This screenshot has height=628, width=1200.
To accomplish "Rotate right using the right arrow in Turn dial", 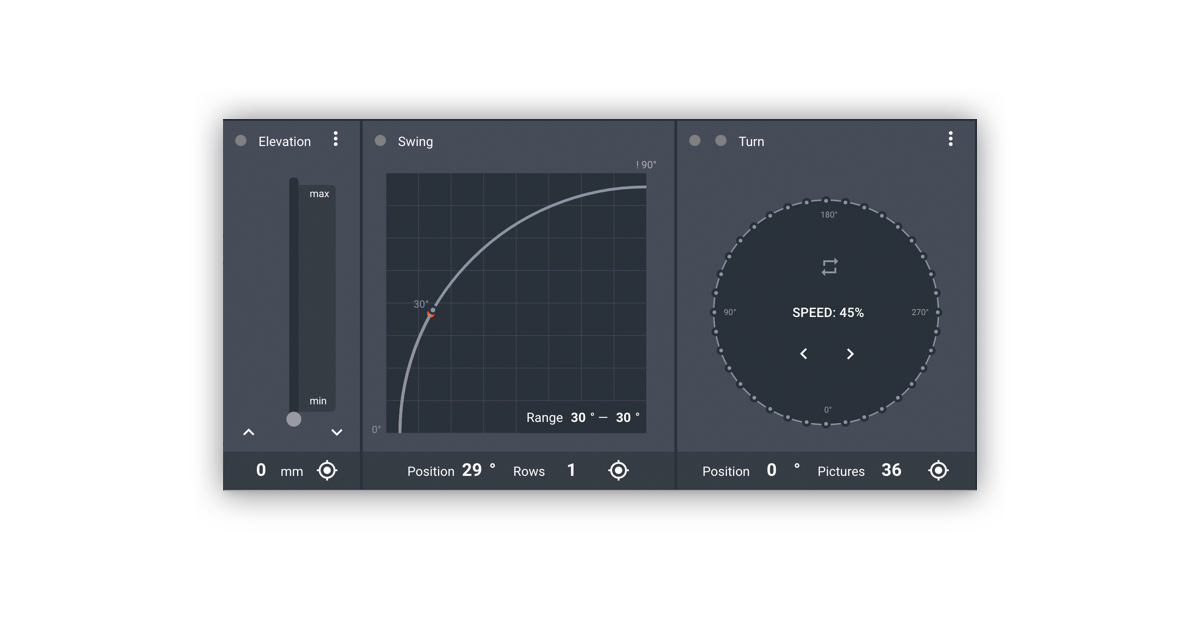I will coord(850,353).
